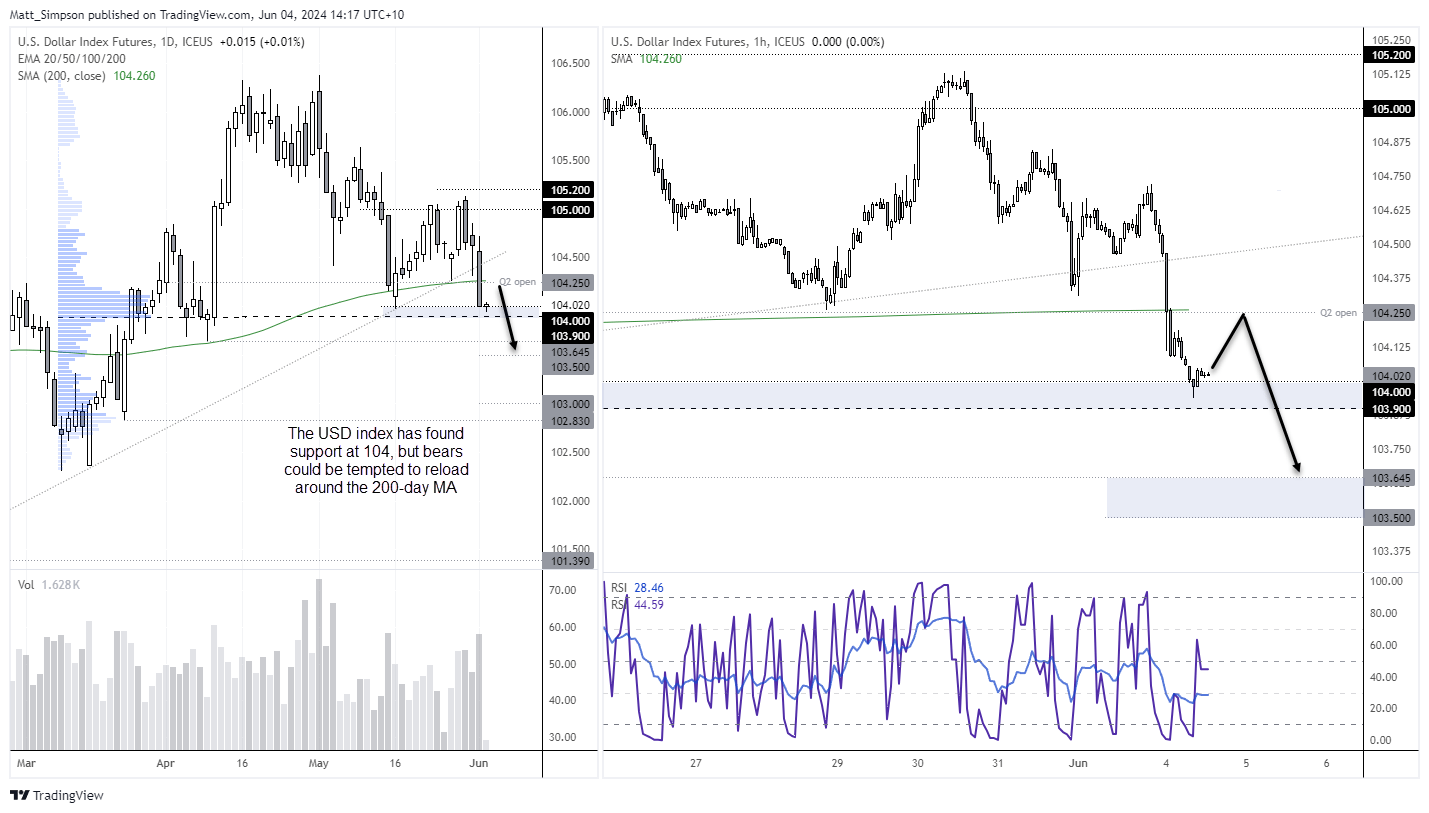Click the RSI 44.59 indicator label
Screen dimensions: 1429x813
(x=638, y=604)
